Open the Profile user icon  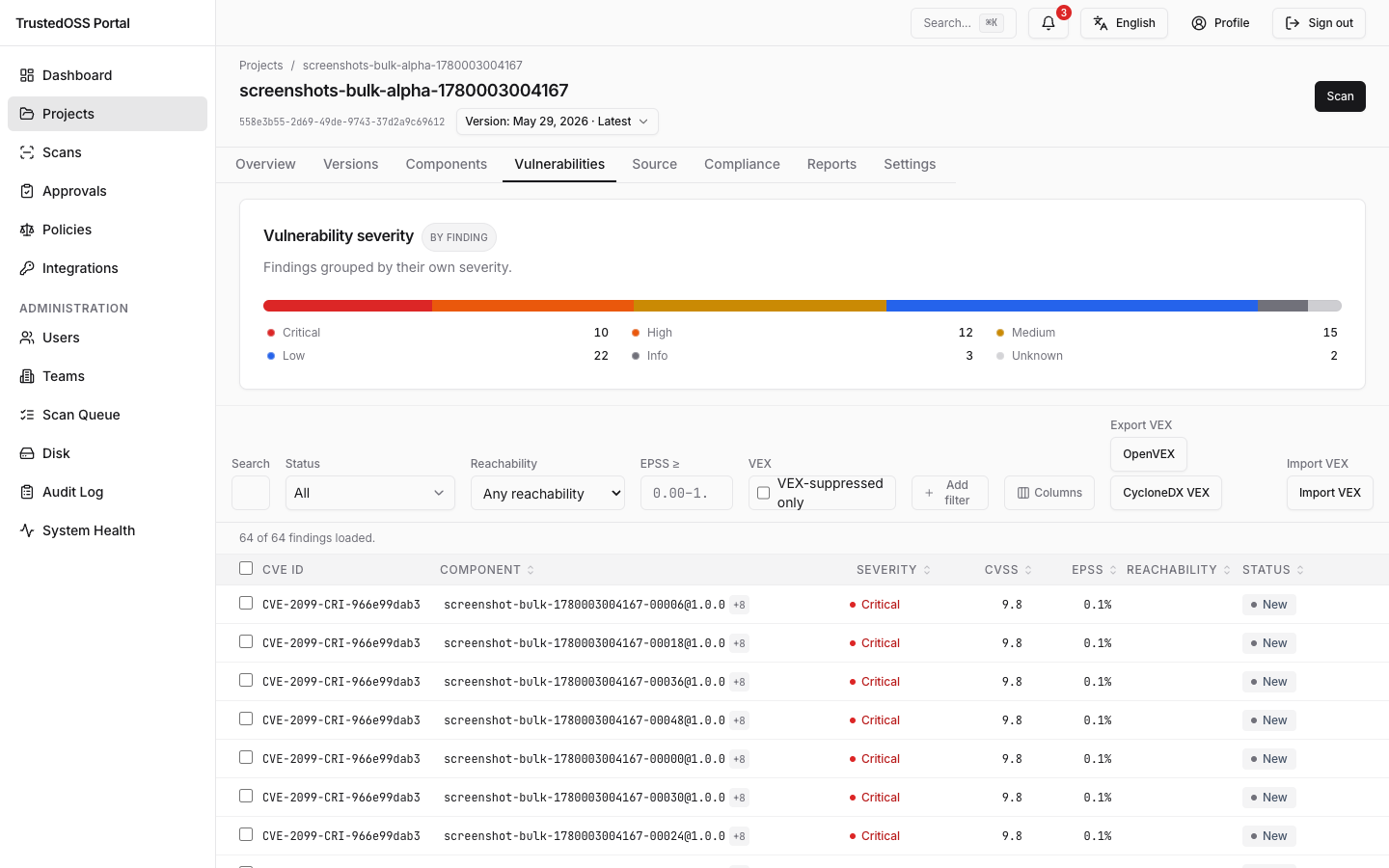(1199, 23)
